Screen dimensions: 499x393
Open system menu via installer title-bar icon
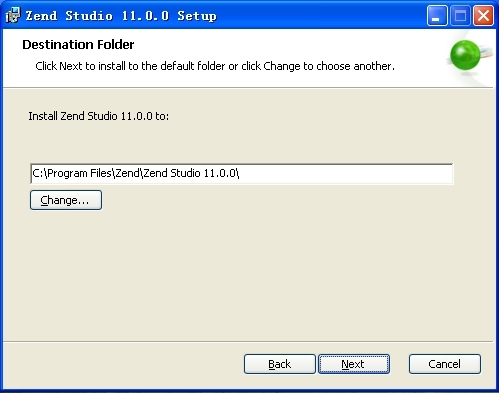pos(13,16)
